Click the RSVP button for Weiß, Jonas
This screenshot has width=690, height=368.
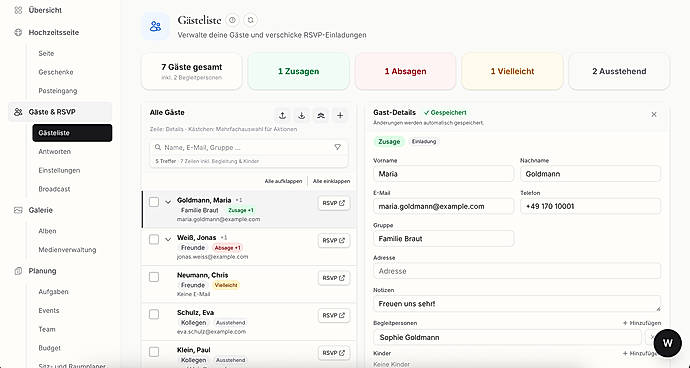click(x=334, y=241)
